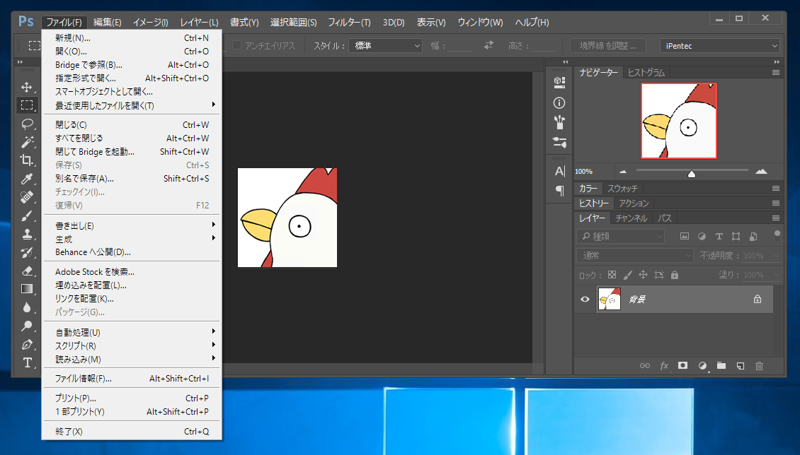Screen dimensions: 800x455
Task: Select the Move tool
Action: (27, 87)
